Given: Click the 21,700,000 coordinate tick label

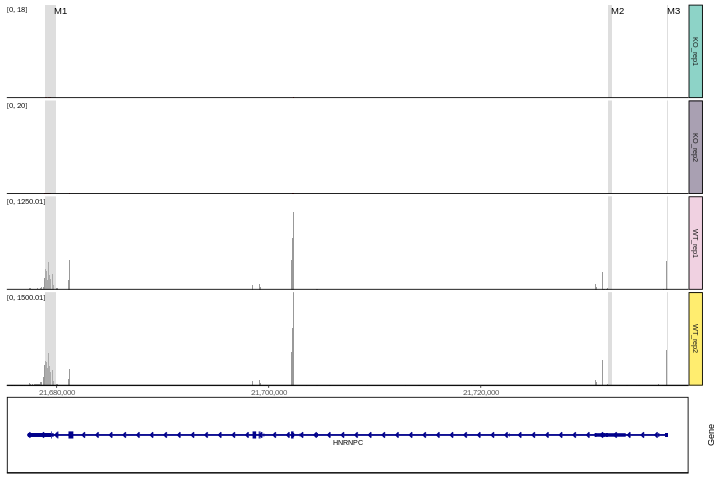Looking at the screenshot, I should [269, 392].
